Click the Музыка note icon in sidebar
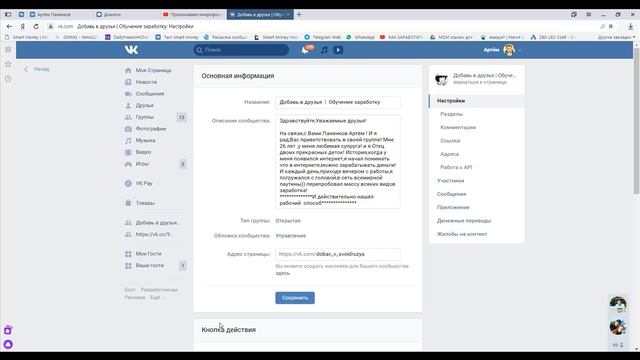Viewport: 640px width, 360px height. (x=128, y=140)
